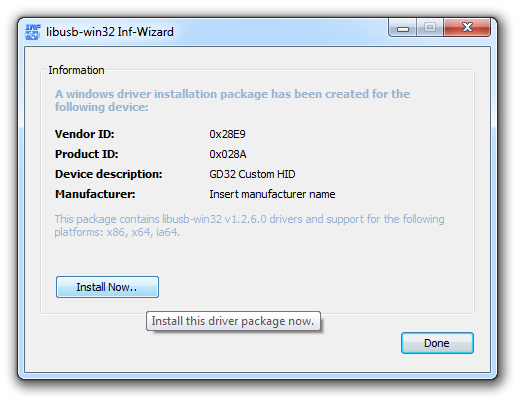516x397 pixels.
Task: Click the GD32 Custom HID description text
Action: coord(252,174)
